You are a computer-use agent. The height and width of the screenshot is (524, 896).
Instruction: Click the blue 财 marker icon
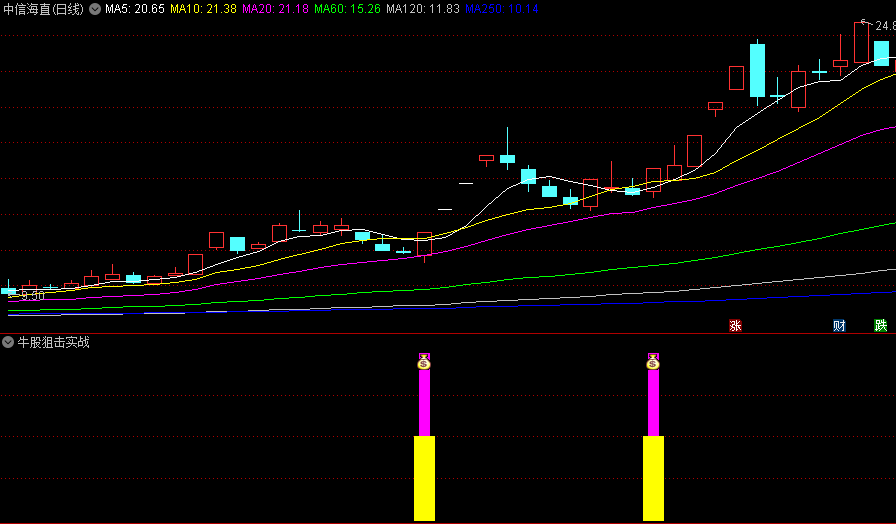coord(839,326)
